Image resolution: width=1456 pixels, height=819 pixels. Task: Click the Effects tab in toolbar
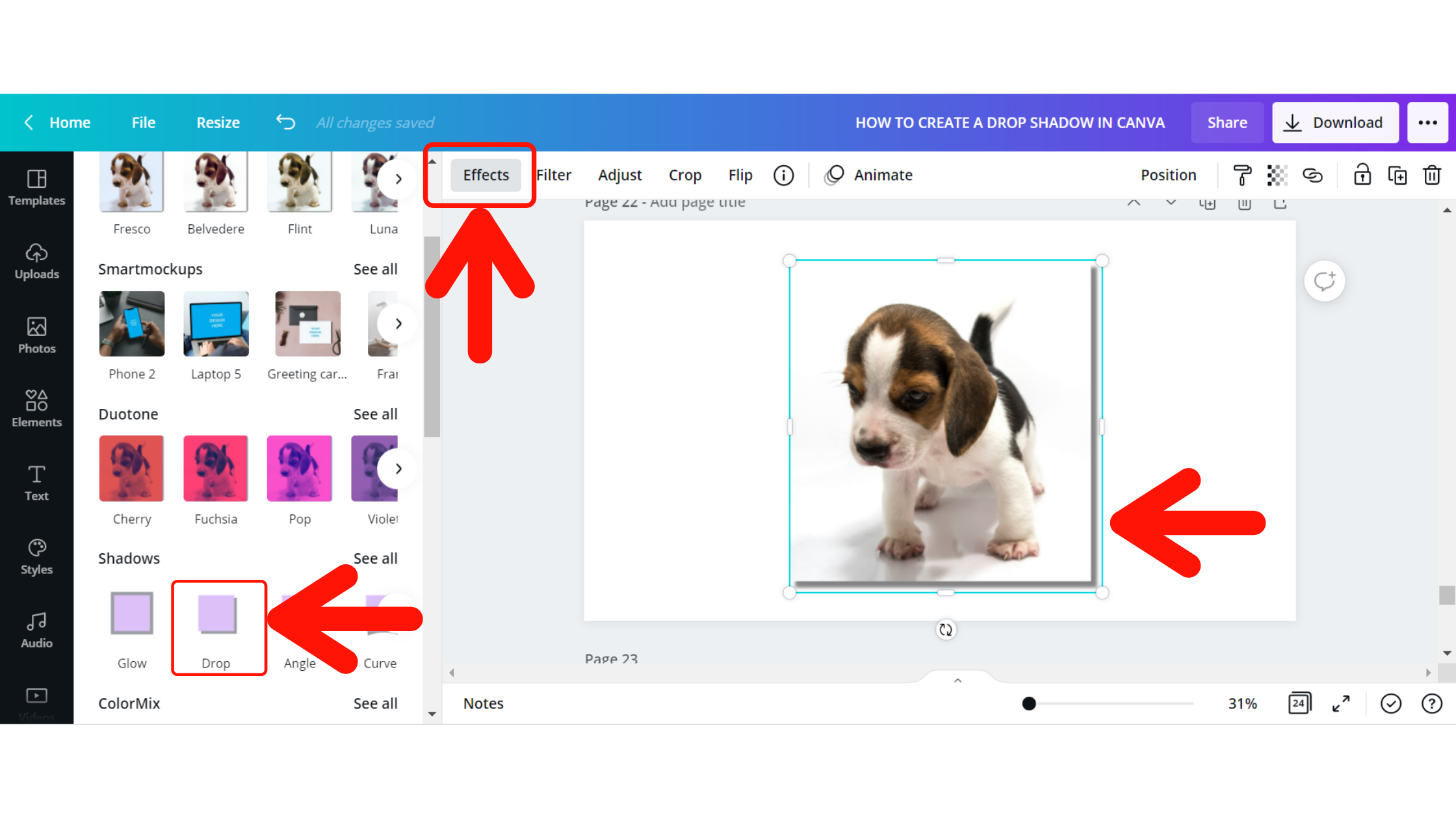pyautogui.click(x=485, y=175)
